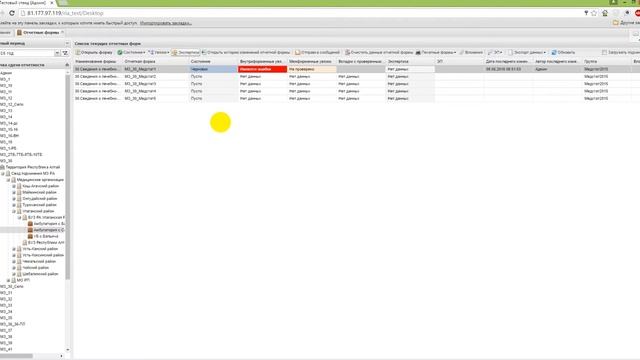Click the vertical scrollbar of left tree

click(x=68, y=176)
